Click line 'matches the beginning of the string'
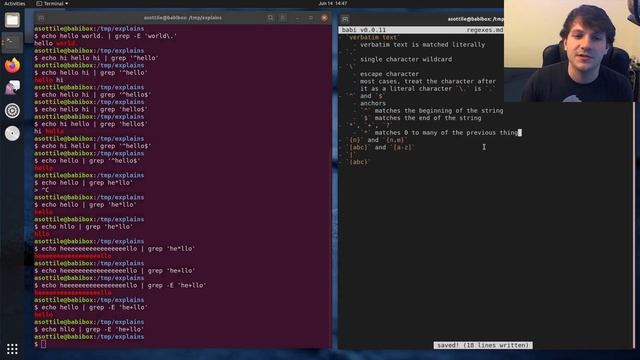This screenshot has height=360, width=640. pos(432,111)
